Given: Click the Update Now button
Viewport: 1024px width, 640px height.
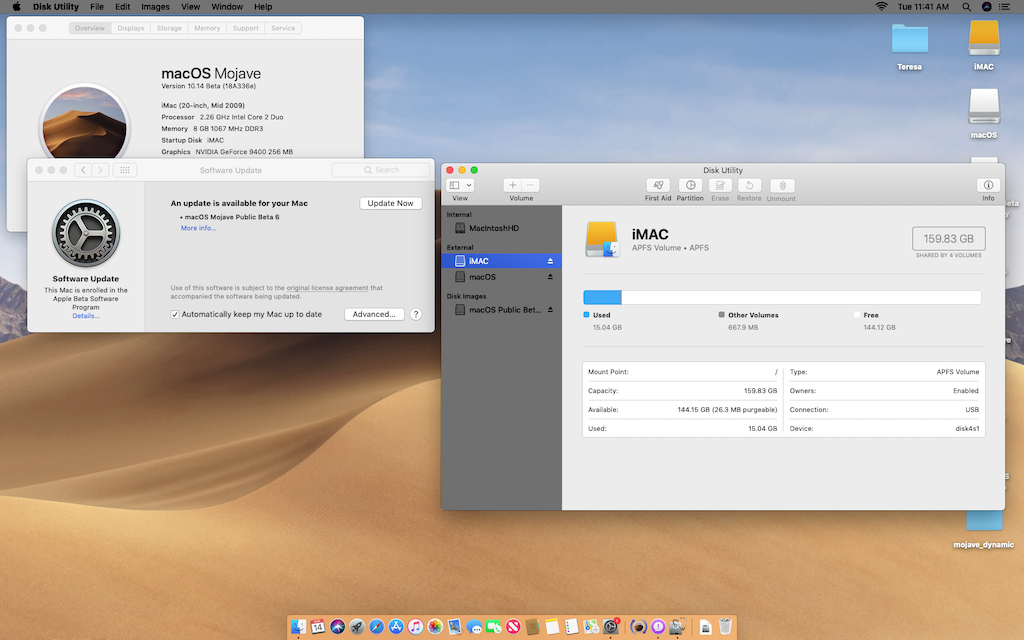Looking at the screenshot, I should coord(390,203).
